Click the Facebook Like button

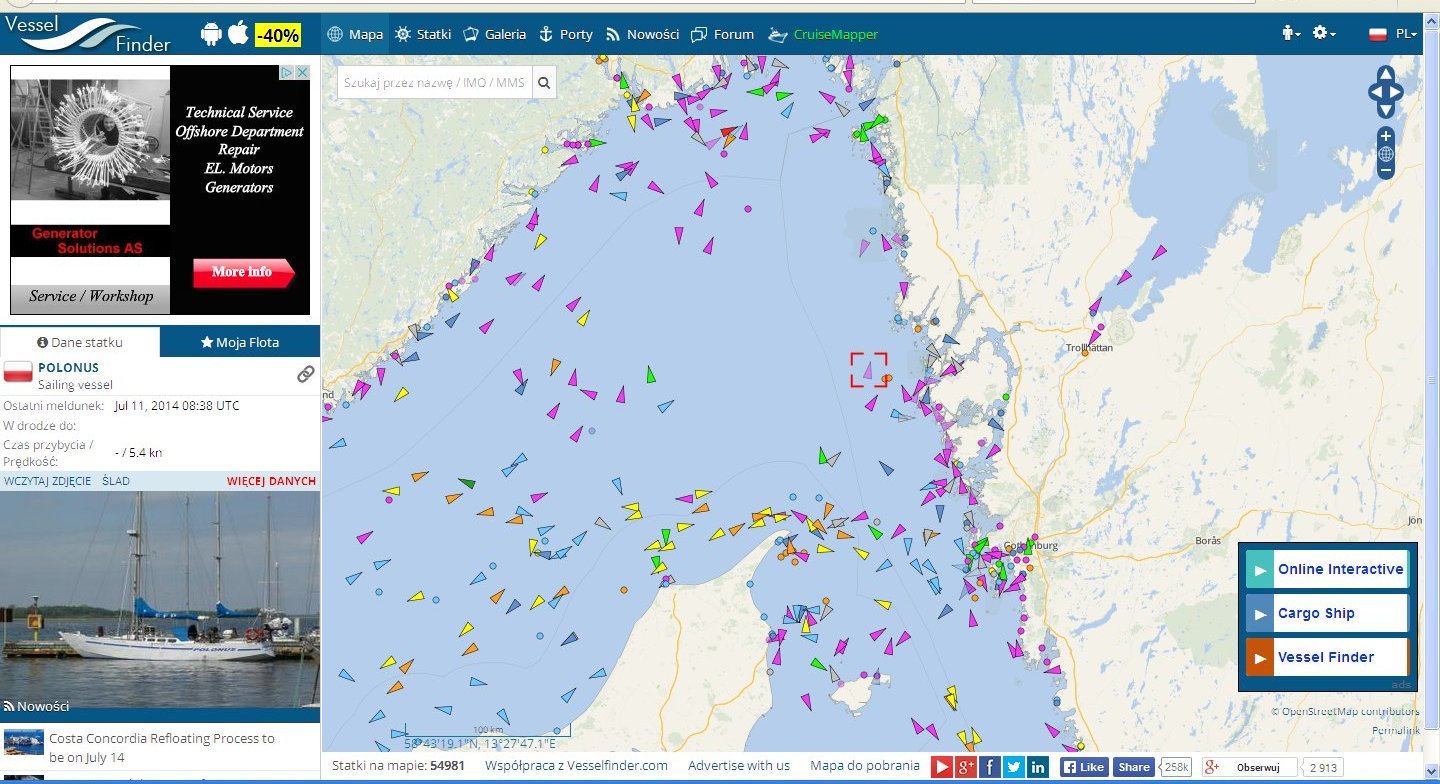click(x=1084, y=767)
